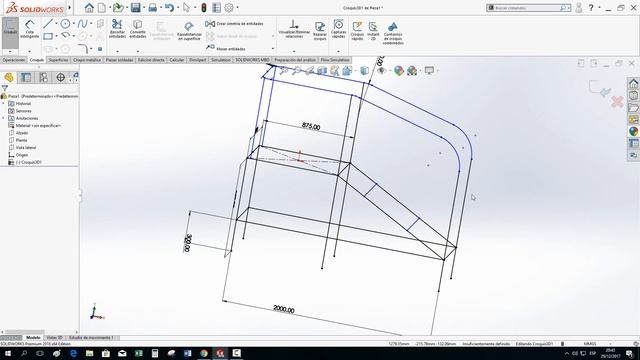Click Instant 2D tool
The image size is (640, 360).
(x=373, y=31)
